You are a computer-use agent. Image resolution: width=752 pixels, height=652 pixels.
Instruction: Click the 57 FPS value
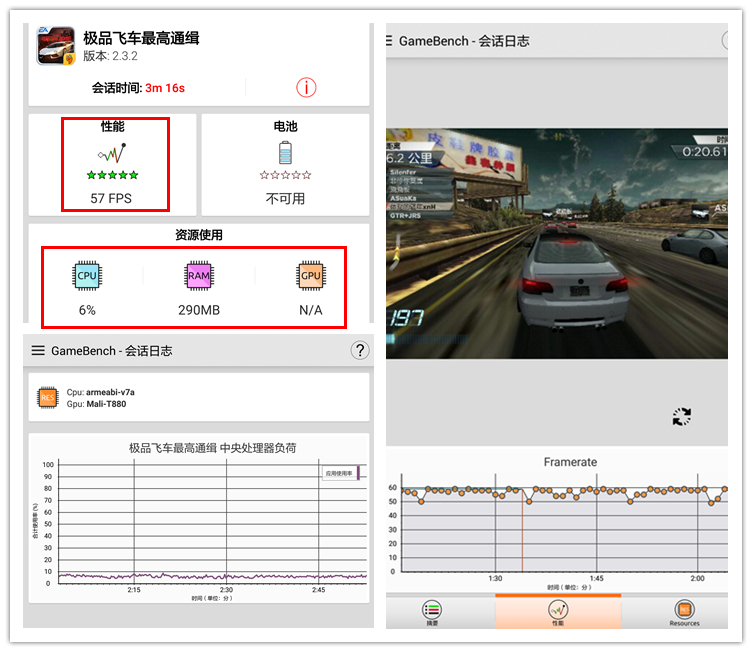111,198
